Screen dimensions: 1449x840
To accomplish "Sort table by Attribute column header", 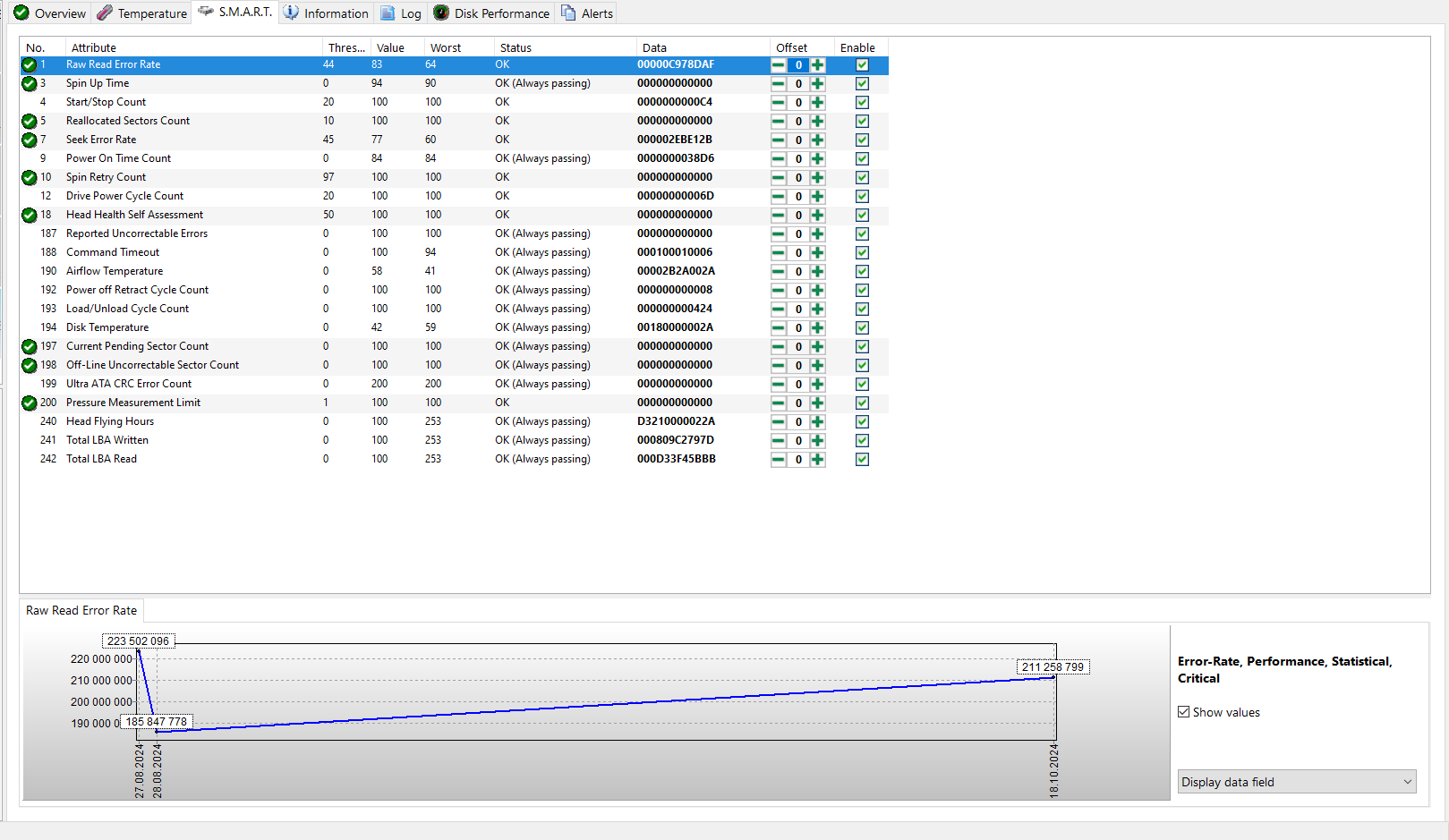I will pos(94,47).
